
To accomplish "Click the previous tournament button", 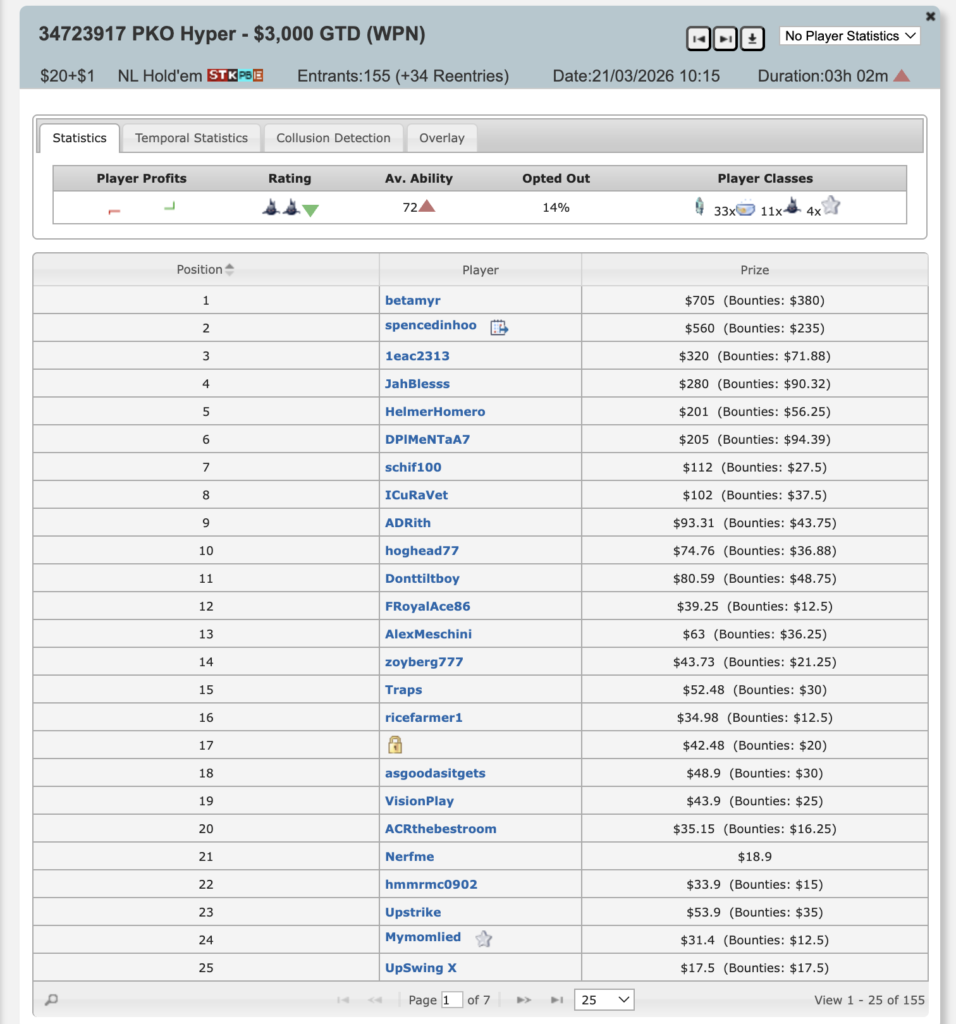I will tap(698, 38).
